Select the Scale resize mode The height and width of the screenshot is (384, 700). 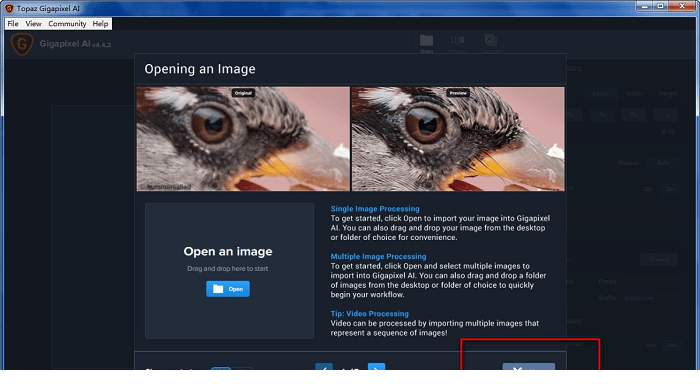point(600,93)
